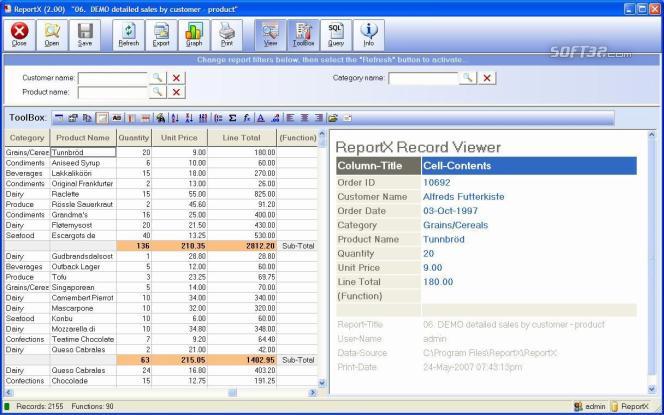Click the ReportX status bar entry
The height and width of the screenshot is (415, 664).
pos(630,407)
